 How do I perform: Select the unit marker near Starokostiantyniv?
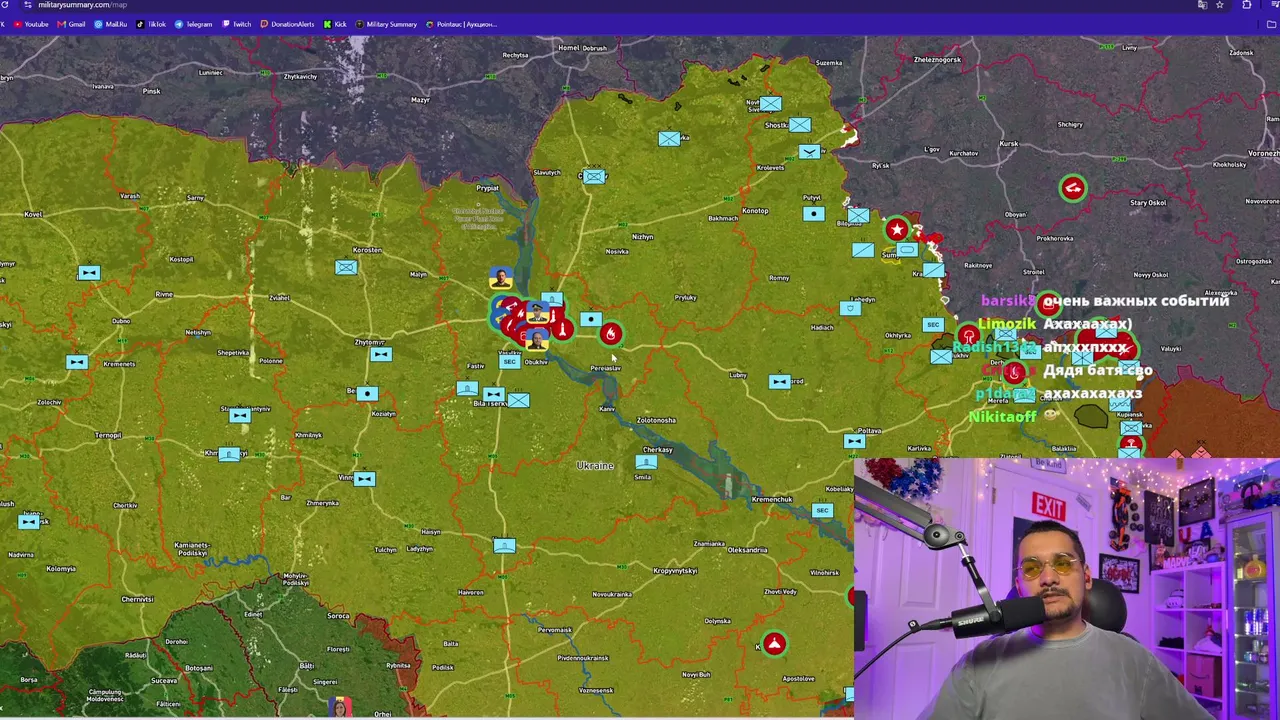click(240, 416)
